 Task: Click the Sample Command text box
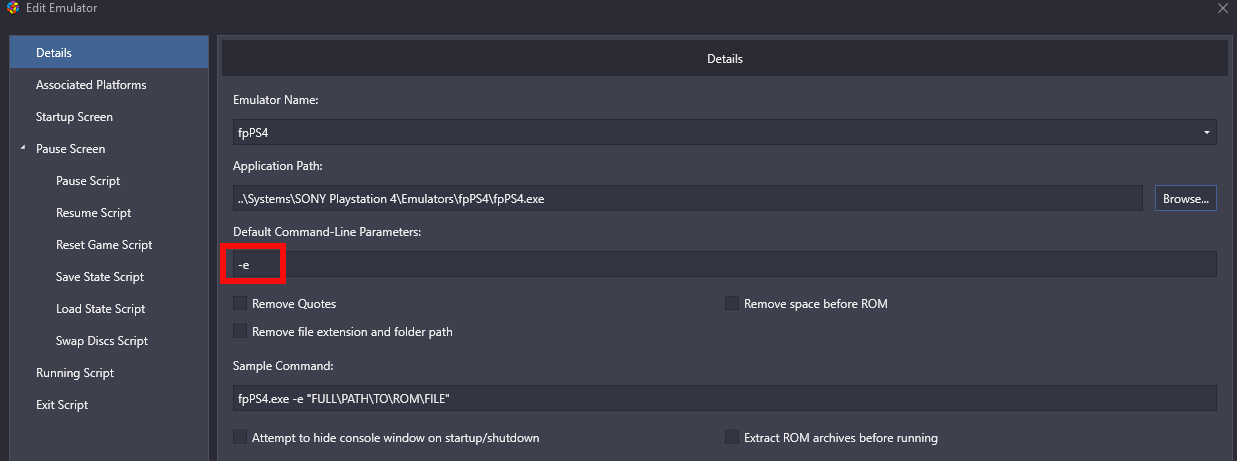(724, 398)
